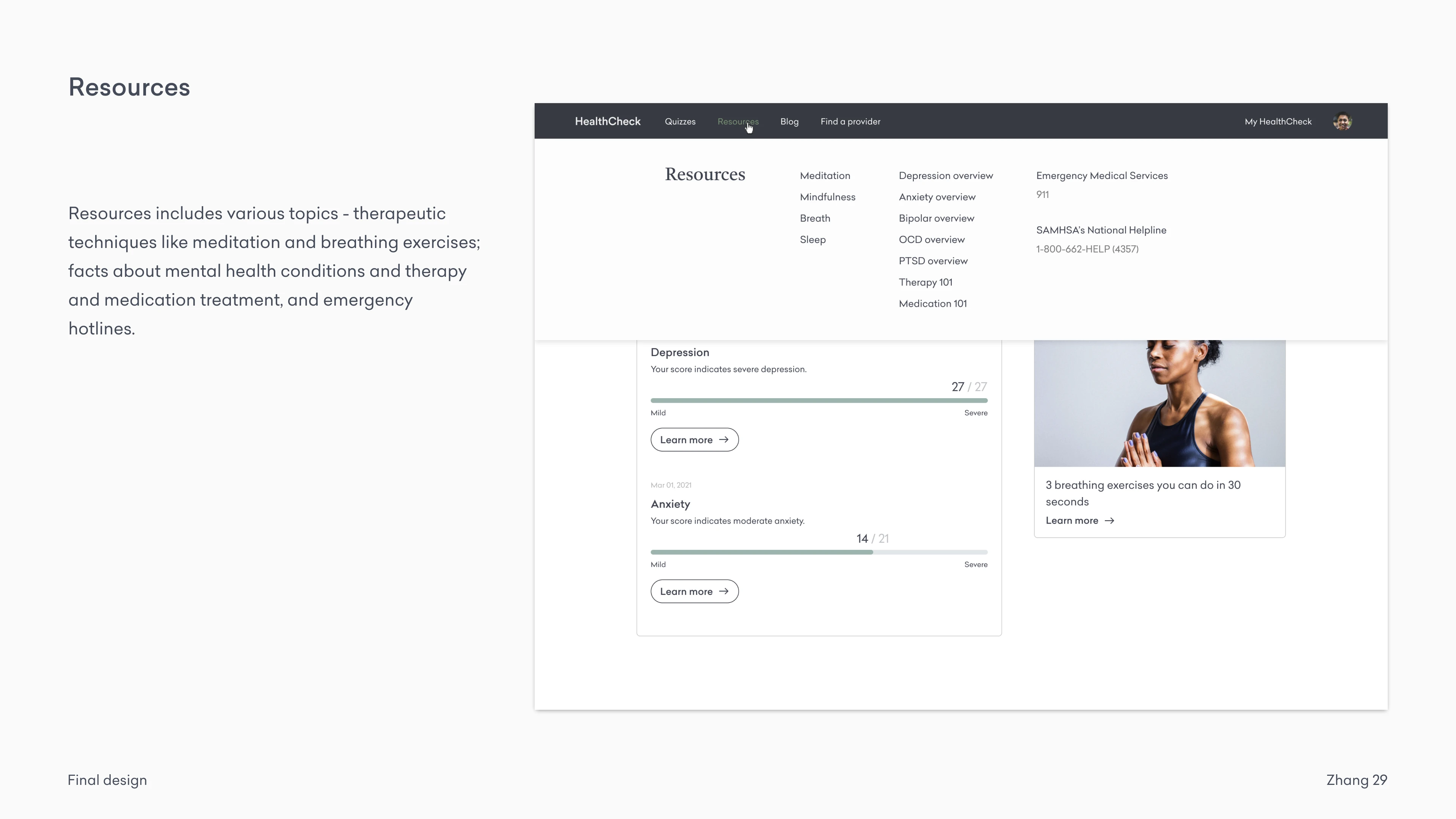Open Anxiety overview link
The height and width of the screenshot is (819, 1456).
click(x=937, y=197)
